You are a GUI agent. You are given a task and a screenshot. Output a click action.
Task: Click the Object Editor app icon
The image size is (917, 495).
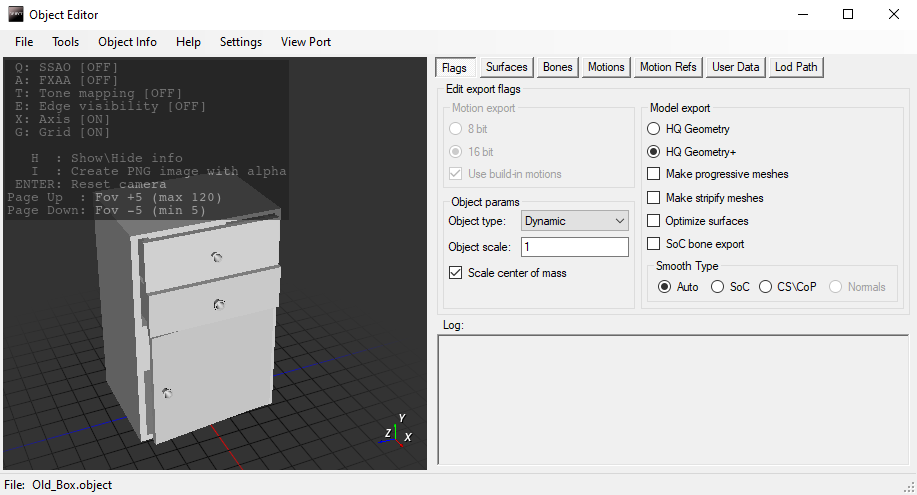(x=16, y=15)
